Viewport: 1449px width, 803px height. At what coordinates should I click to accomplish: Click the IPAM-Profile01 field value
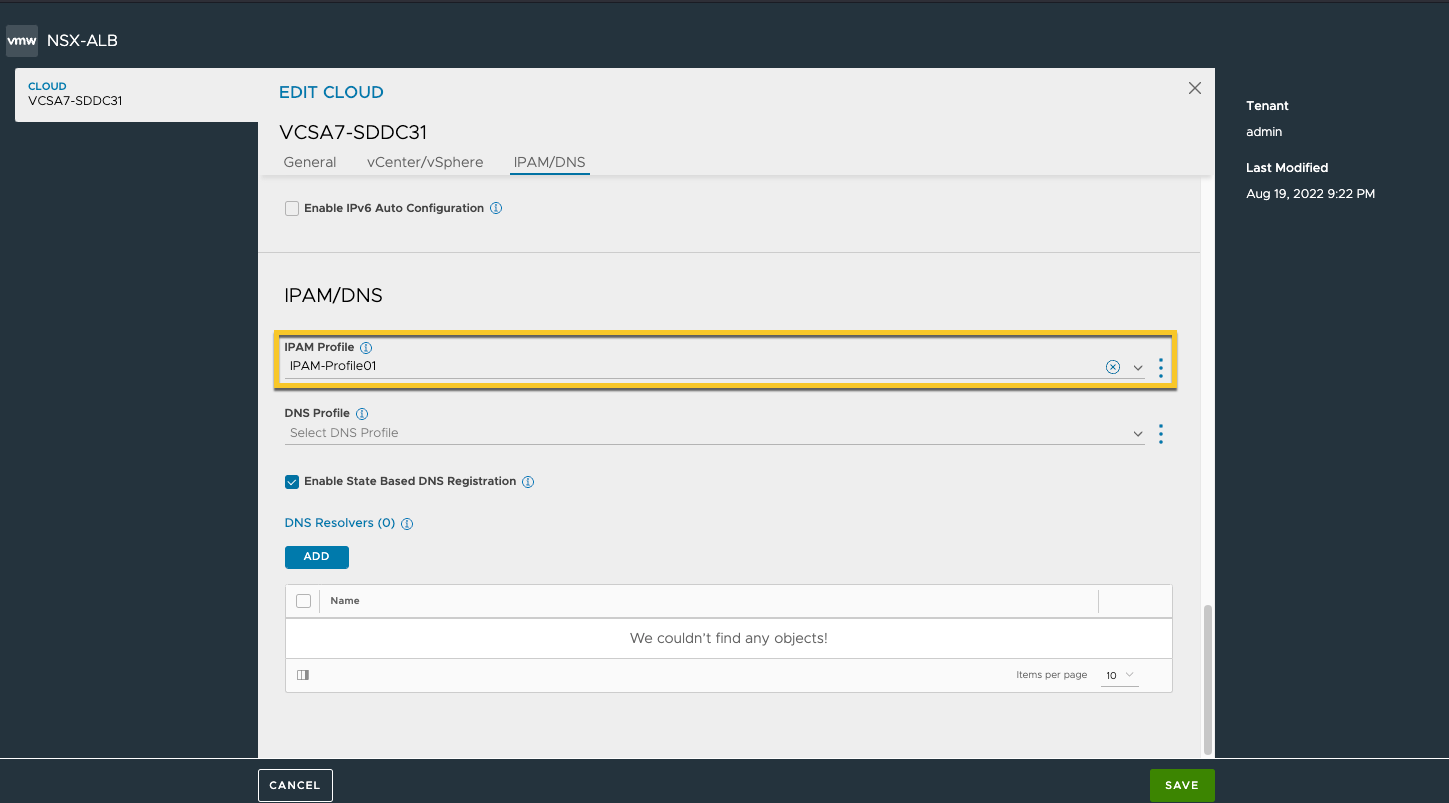(333, 366)
